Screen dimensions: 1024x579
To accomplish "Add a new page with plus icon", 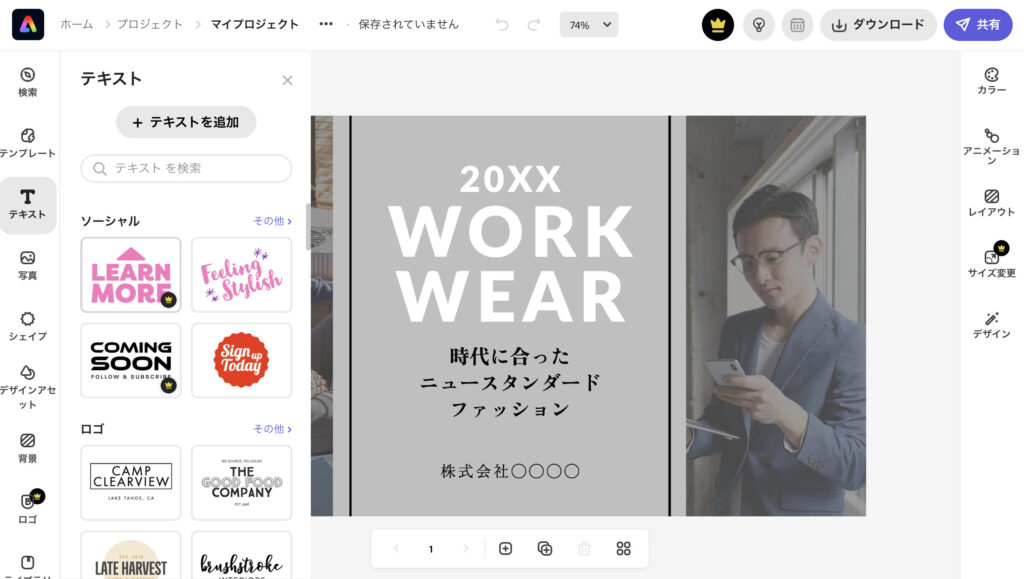I will pyautogui.click(x=505, y=548).
